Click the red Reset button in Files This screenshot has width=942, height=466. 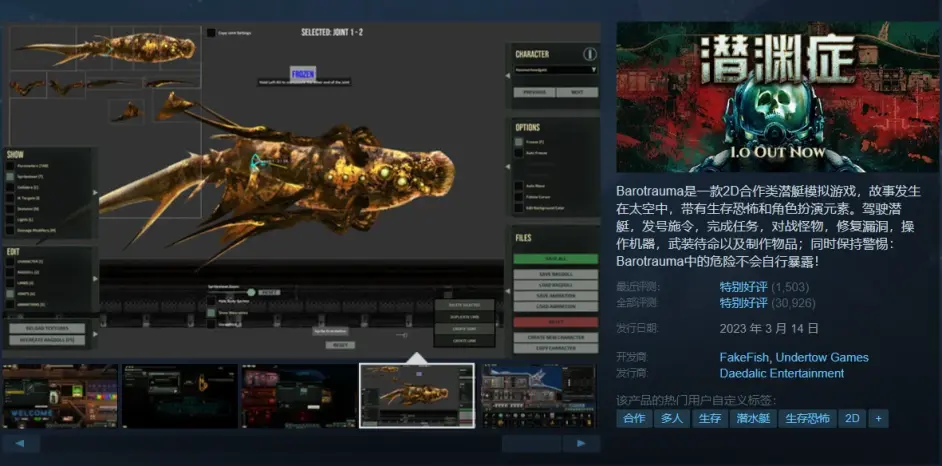(x=556, y=322)
